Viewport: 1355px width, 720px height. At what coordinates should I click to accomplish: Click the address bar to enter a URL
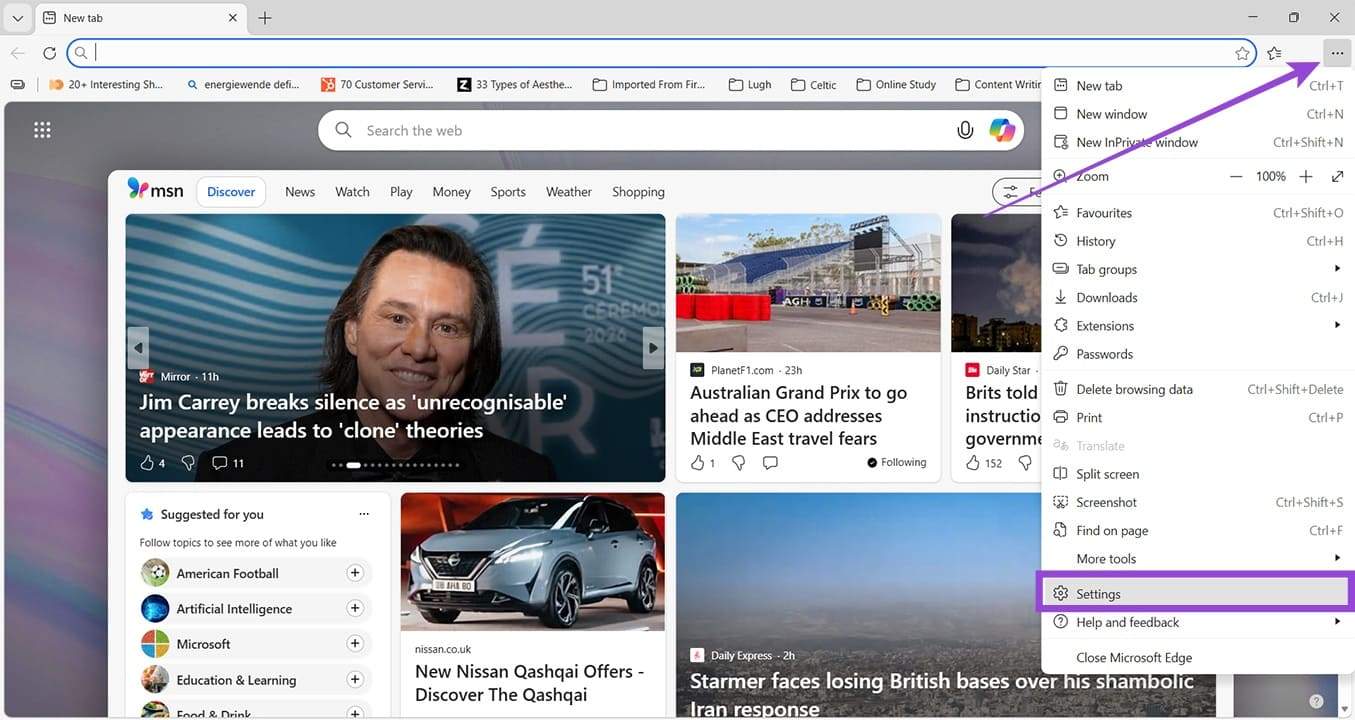click(400, 53)
